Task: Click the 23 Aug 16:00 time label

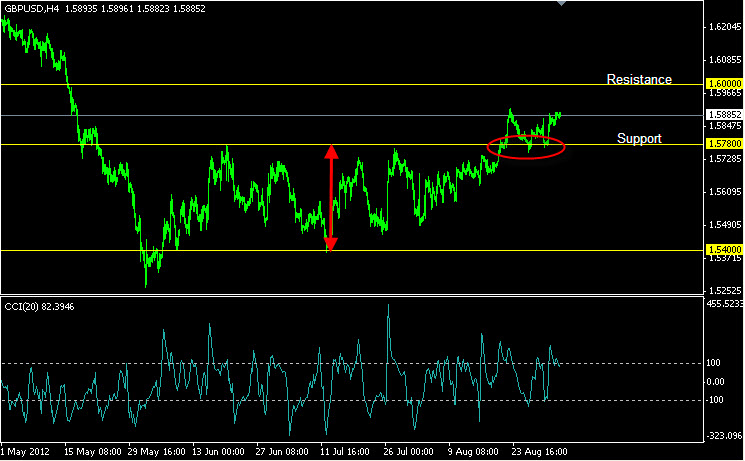Action: click(539, 451)
